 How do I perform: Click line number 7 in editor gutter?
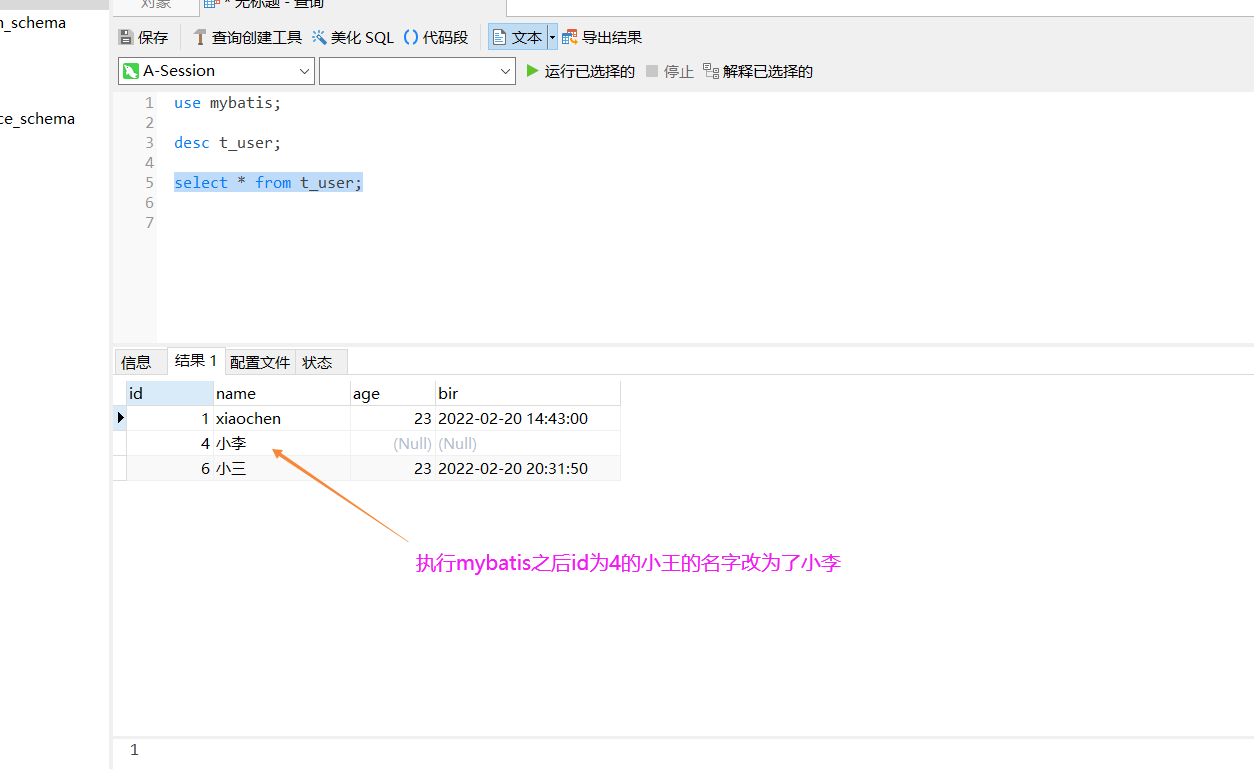click(x=149, y=222)
